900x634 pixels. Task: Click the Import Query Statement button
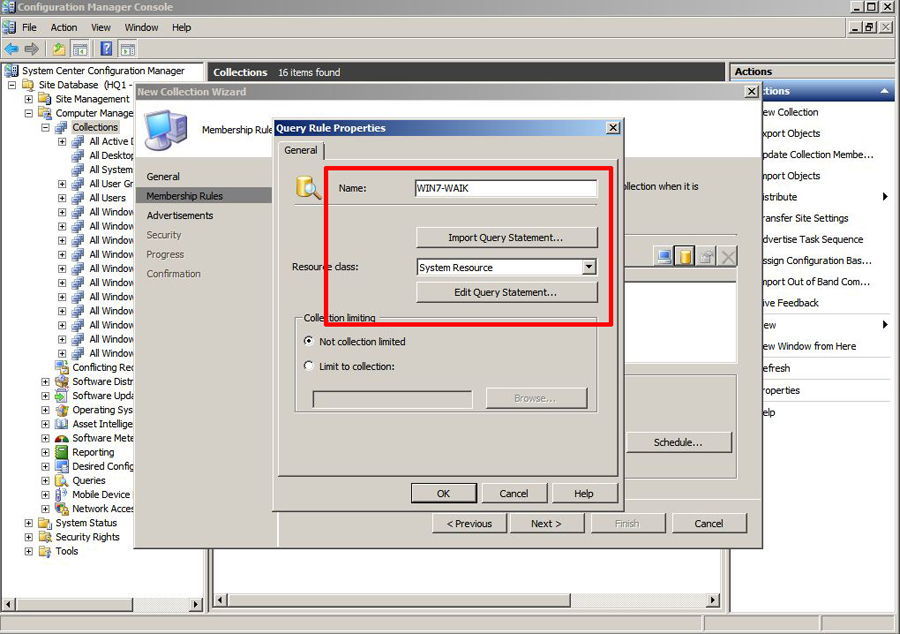[x=506, y=238]
